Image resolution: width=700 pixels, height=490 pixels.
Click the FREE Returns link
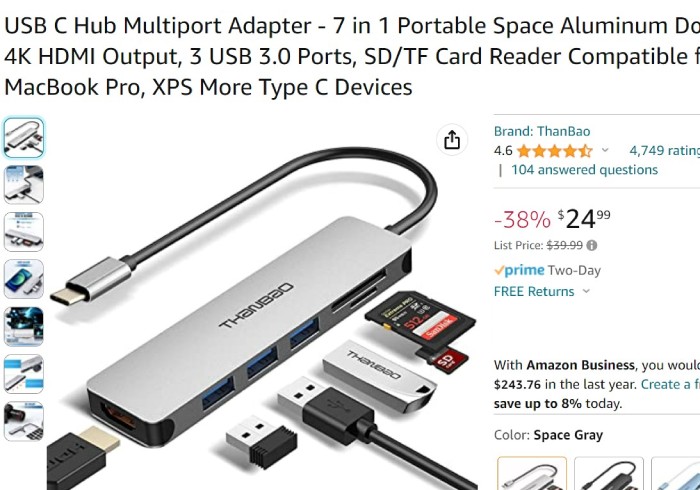tap(534, 291)
